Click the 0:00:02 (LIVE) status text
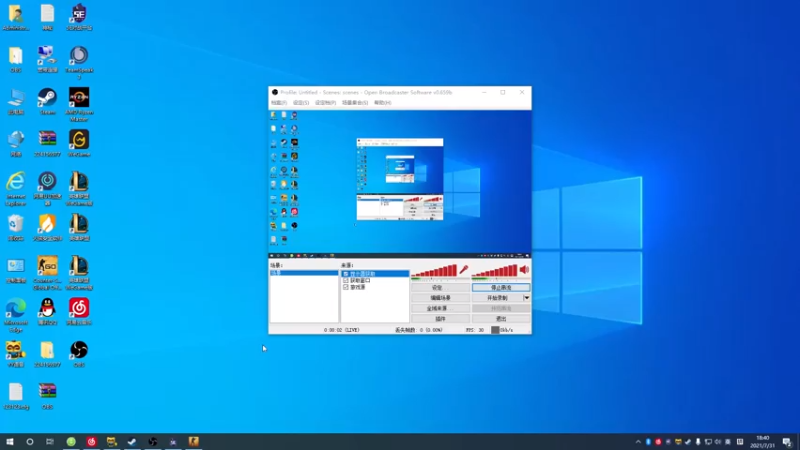Image resolution: width=800 pixels, height=450 pixels. 341,330
